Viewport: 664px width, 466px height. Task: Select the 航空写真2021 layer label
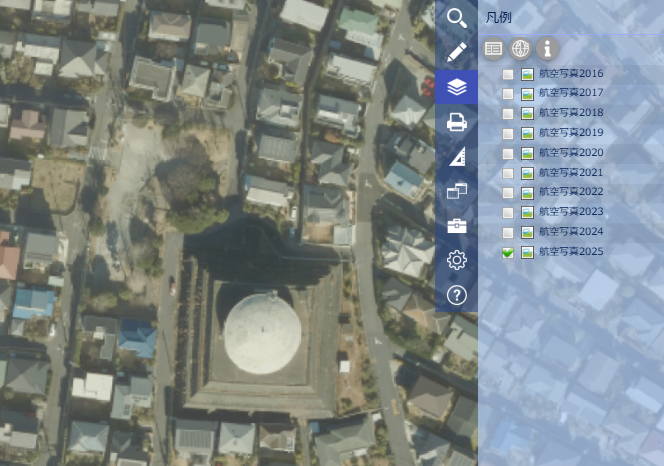(571, 172)
